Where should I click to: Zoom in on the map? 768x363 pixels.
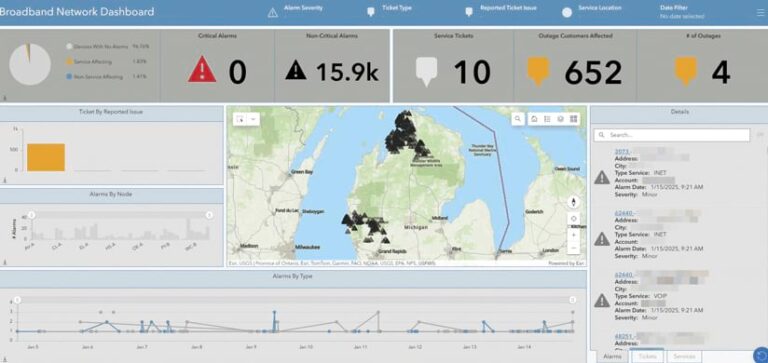(x=574, y=235)
